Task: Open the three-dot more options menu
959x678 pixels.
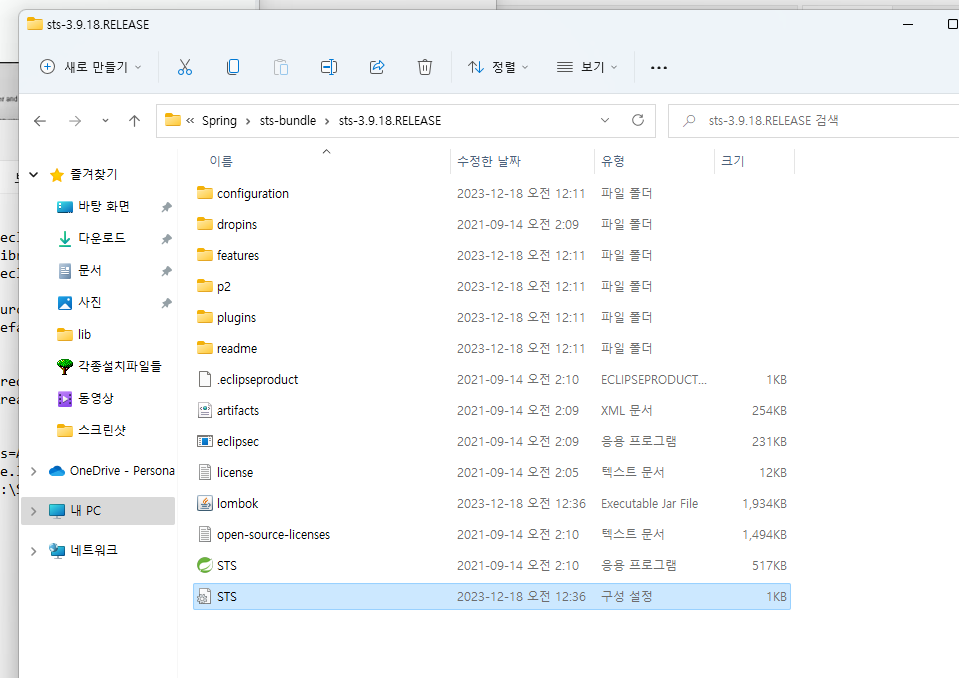Action: coord(659,68)
